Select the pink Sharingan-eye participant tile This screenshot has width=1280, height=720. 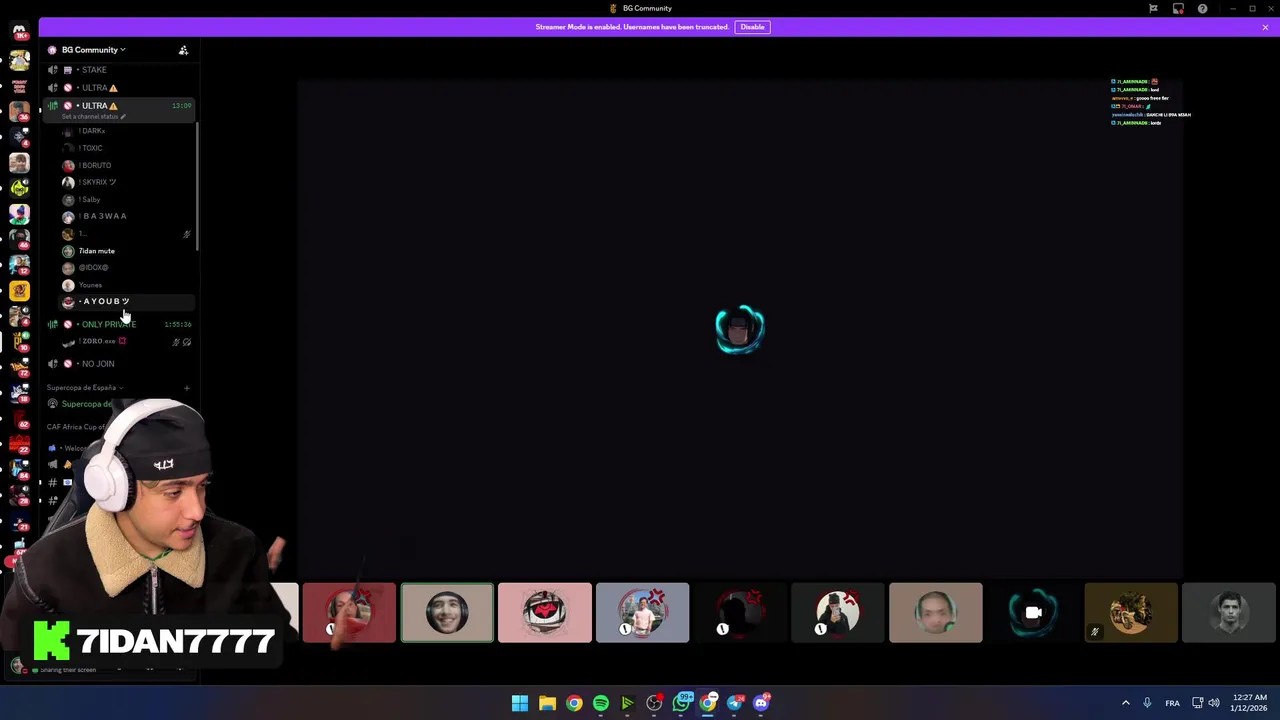pos(545,613)
